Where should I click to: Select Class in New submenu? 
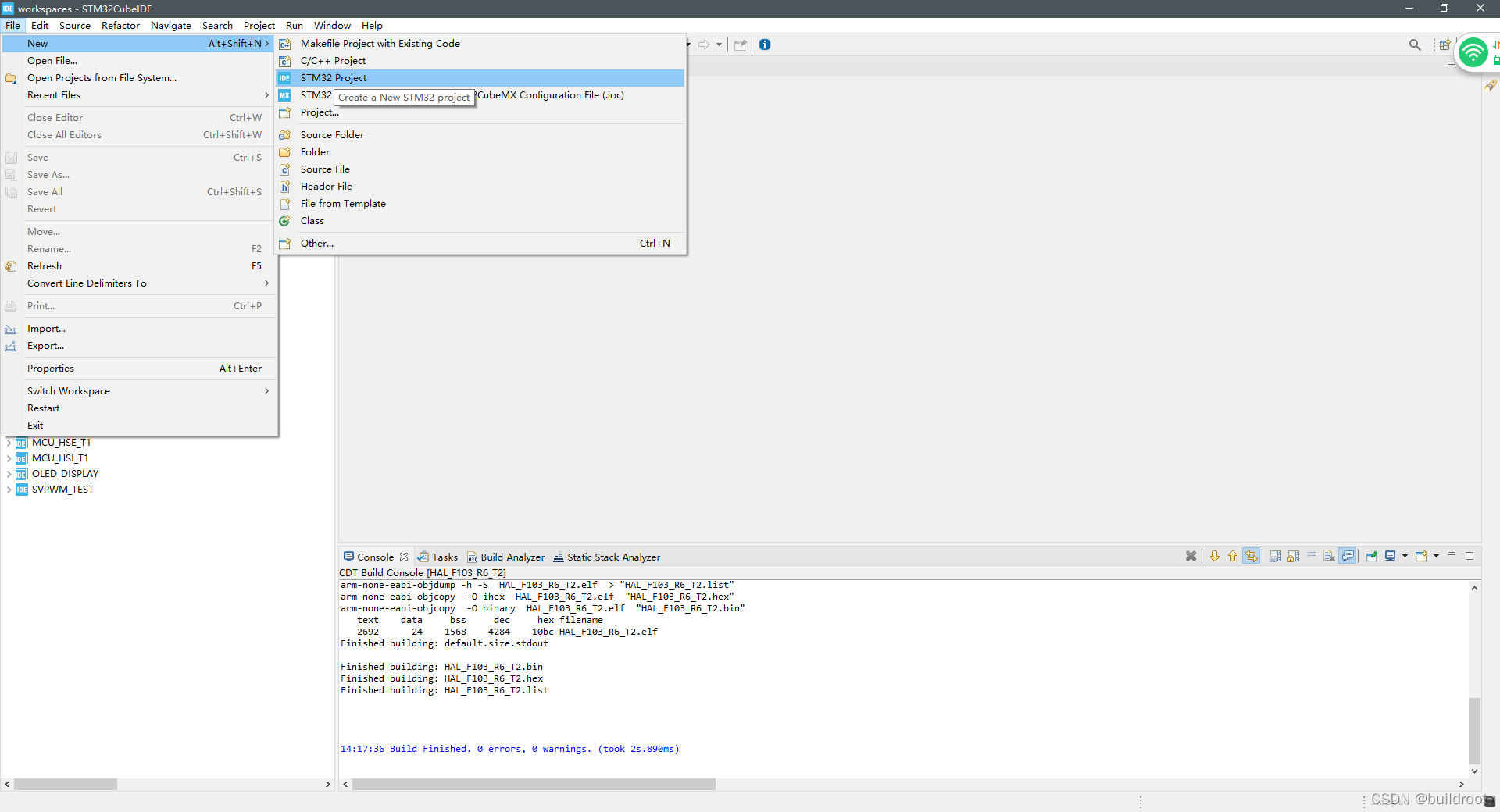[x=480, y=221]
